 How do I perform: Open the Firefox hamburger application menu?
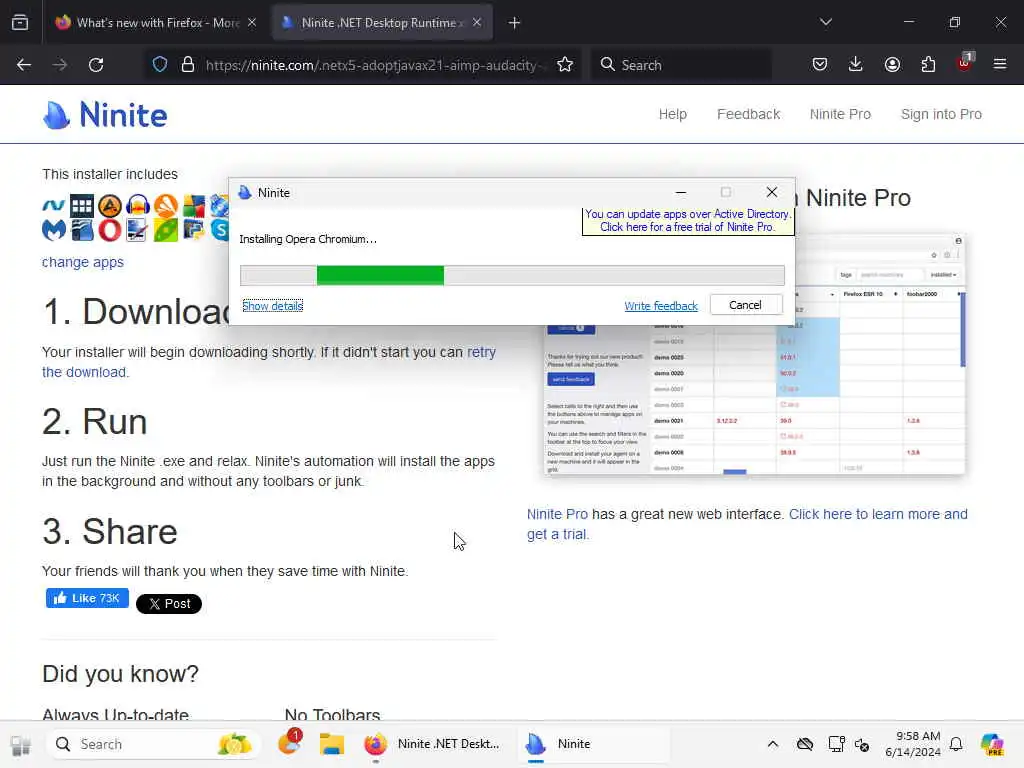(1000, 64)
